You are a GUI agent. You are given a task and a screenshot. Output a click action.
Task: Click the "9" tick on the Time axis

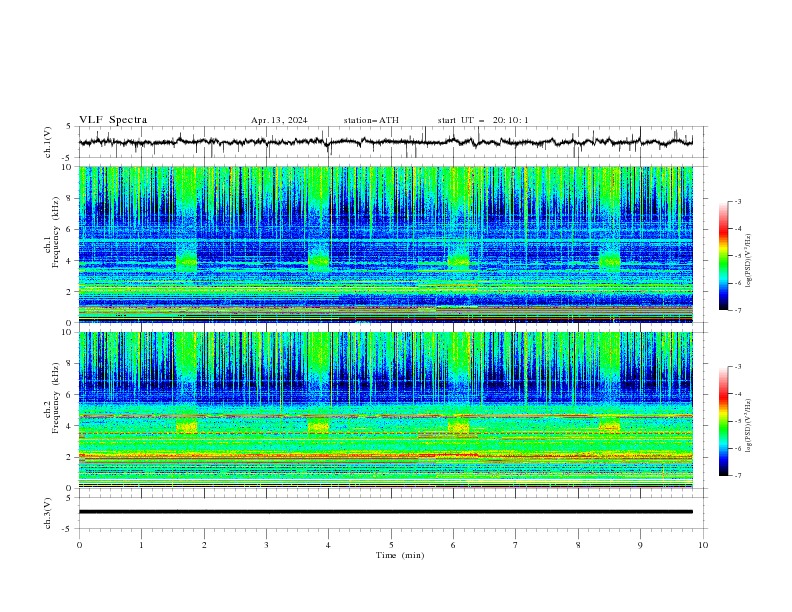point(640,545)
